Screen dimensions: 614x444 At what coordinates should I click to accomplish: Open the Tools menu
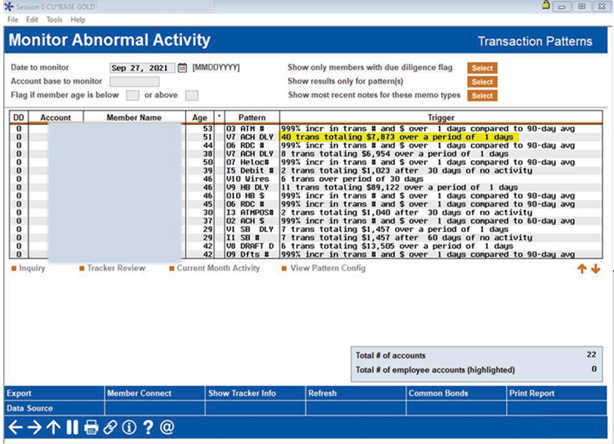(54, 20)
